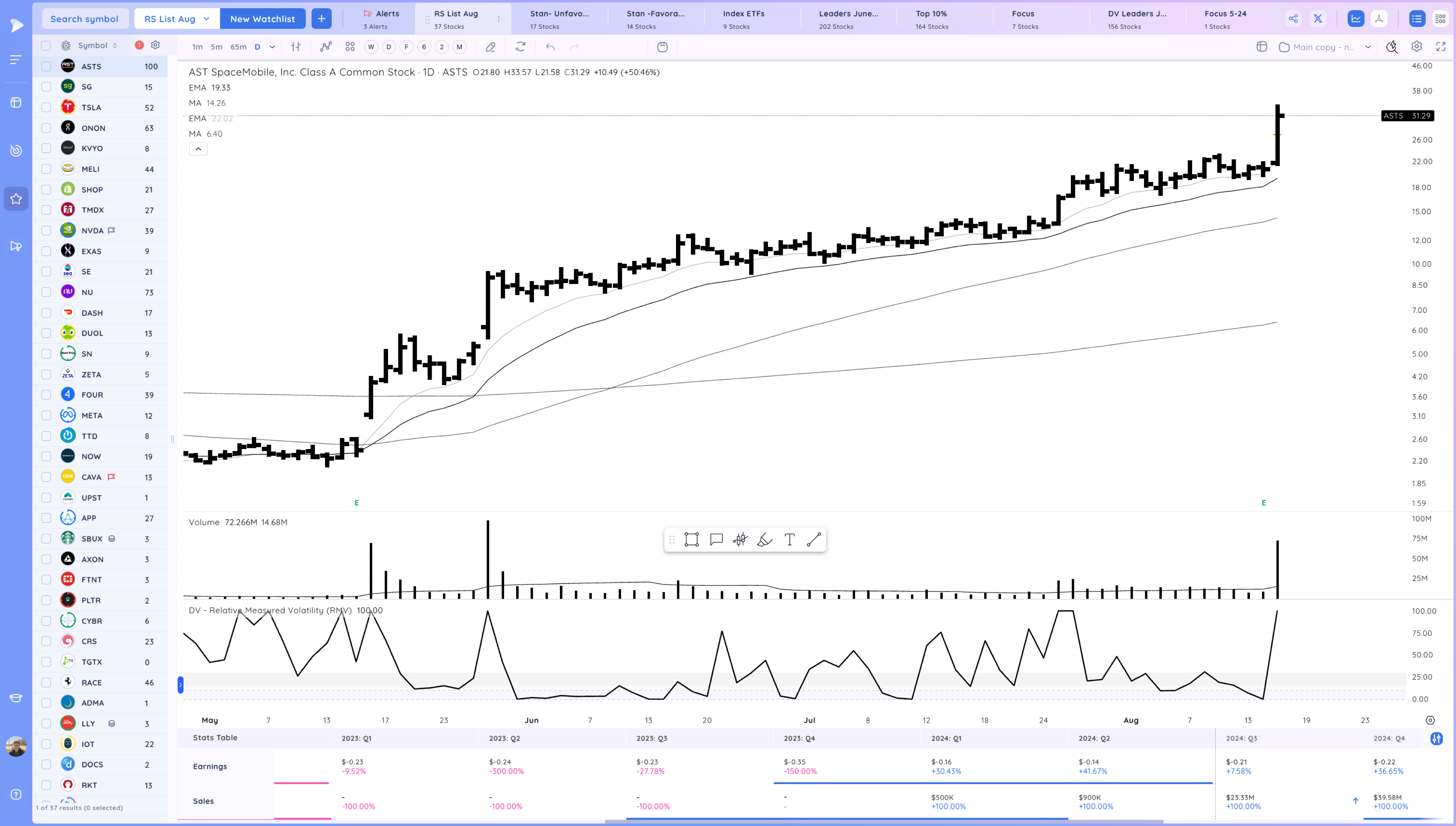Switch to the Index ETFs tab
The width and height of the screenshot is (1456, 826).
coord(743,18)
